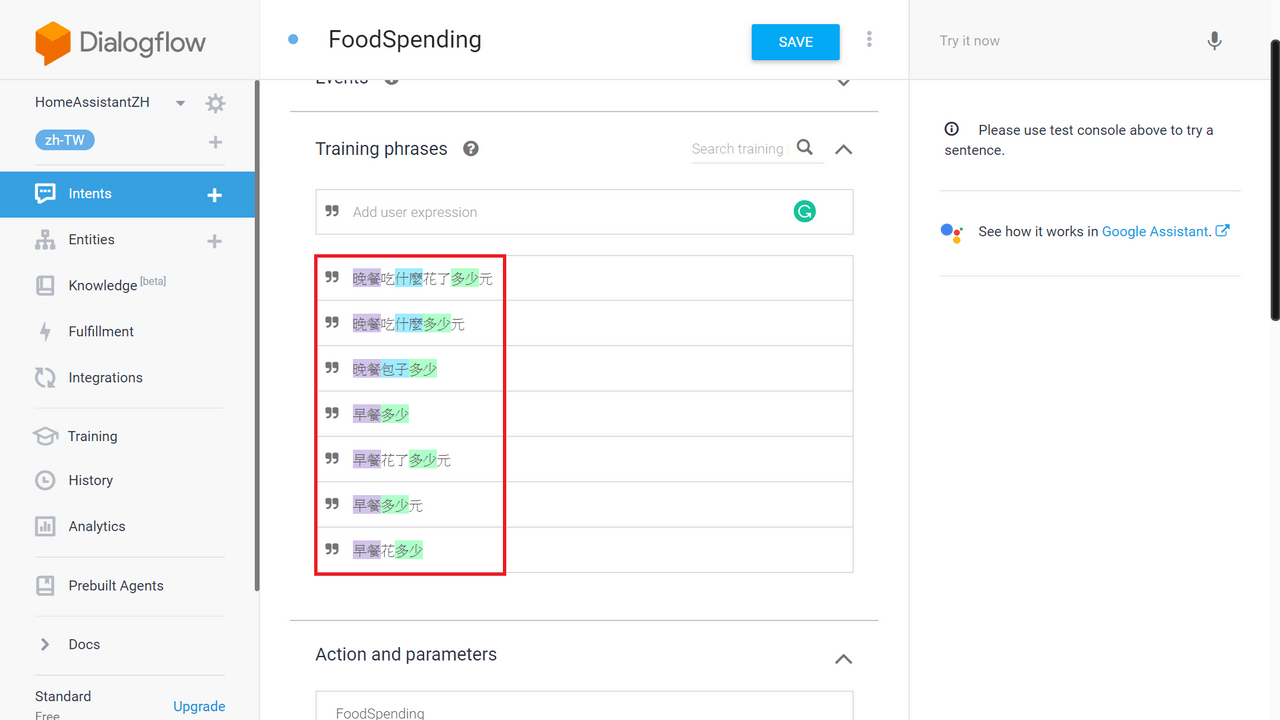Collapse the Training phrases section
Screen dimensions: 1280x720
tap(844, 149)
